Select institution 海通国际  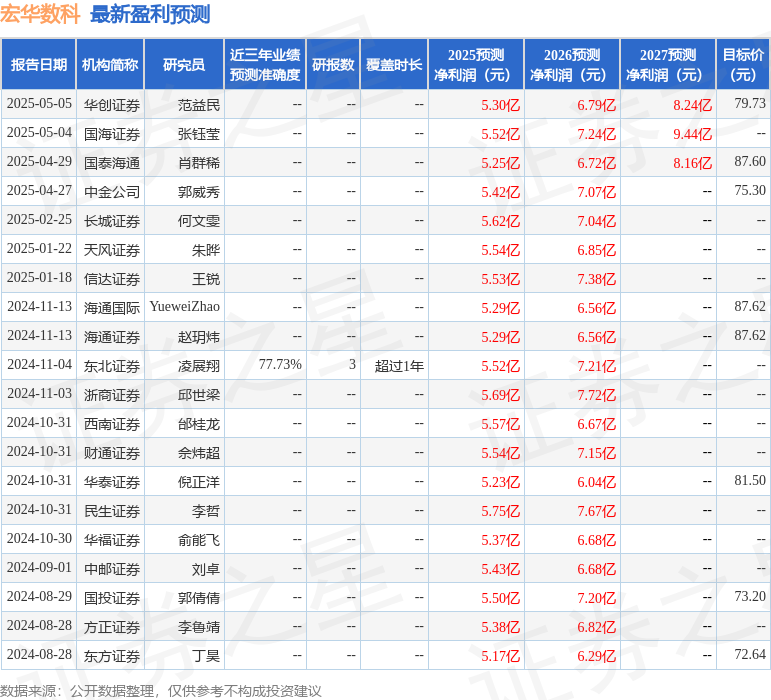pyautogui.click(x=112, y=308)
